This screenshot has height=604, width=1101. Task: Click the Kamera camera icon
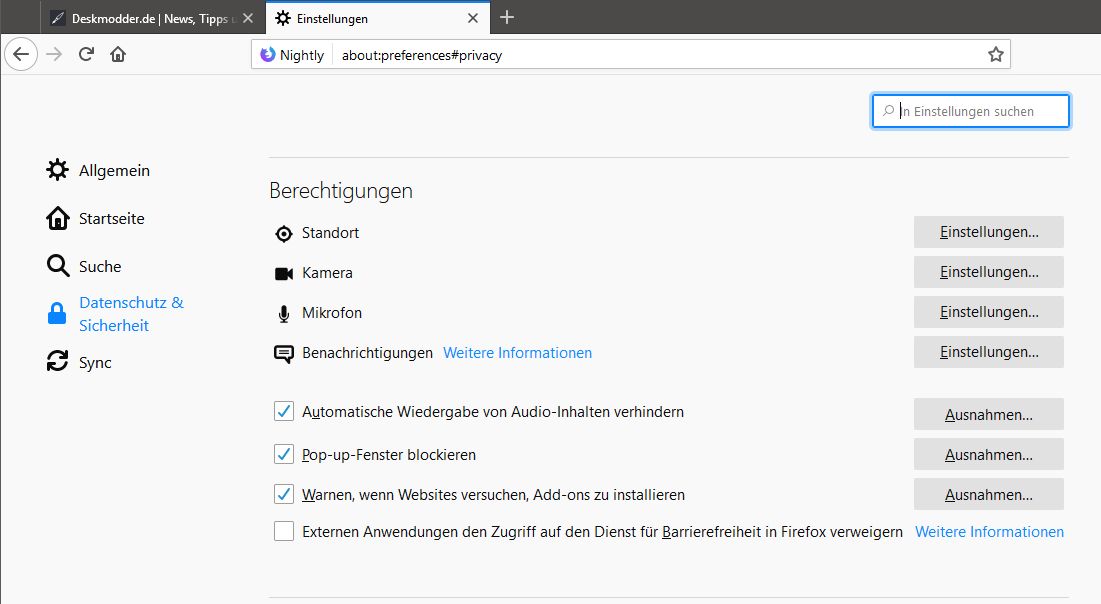click(x=284, y=274)
